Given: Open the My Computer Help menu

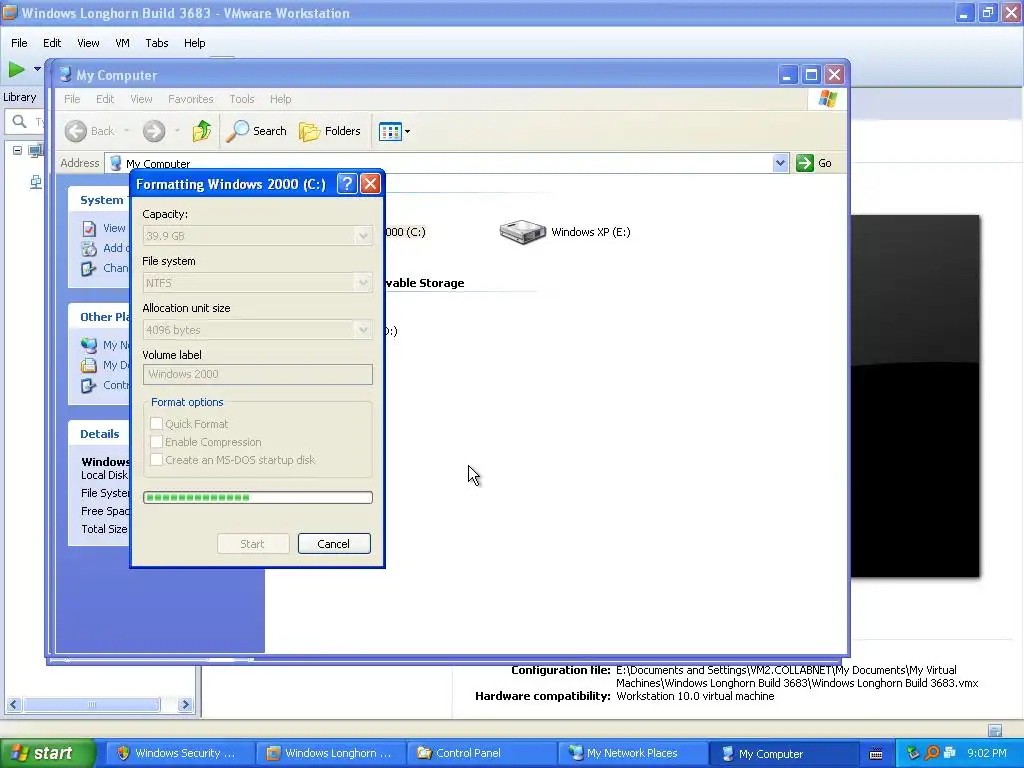Looking at the screenshot, I should coord(280,99).
